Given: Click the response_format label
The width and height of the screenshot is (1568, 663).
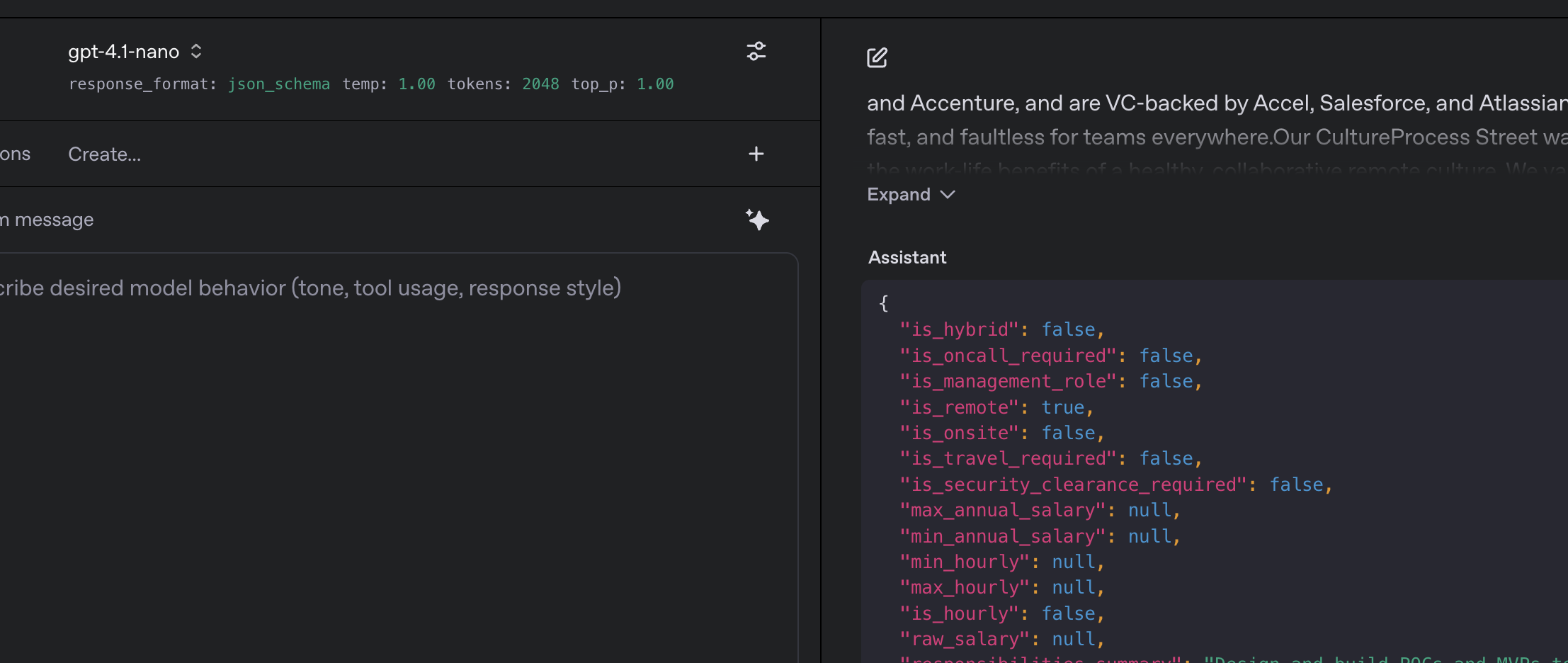Looking at the screenshot, I should click(x=142, y=84).
